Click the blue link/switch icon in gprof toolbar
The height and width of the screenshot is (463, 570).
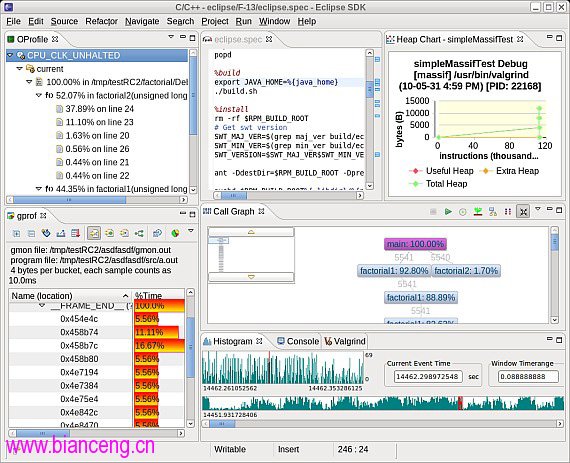click(x=157, y=233)
